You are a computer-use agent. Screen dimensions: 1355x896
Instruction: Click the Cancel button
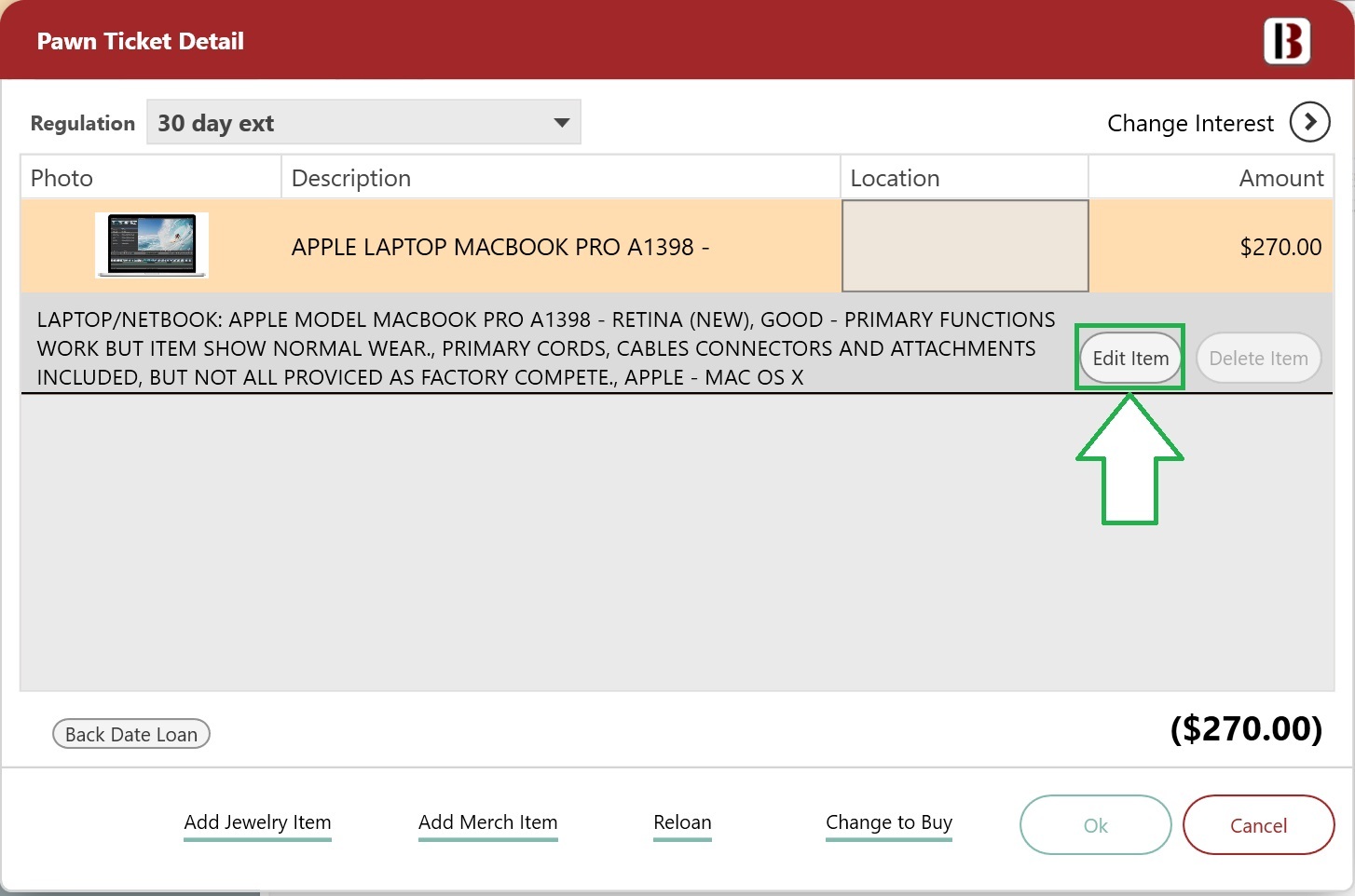1258,825
